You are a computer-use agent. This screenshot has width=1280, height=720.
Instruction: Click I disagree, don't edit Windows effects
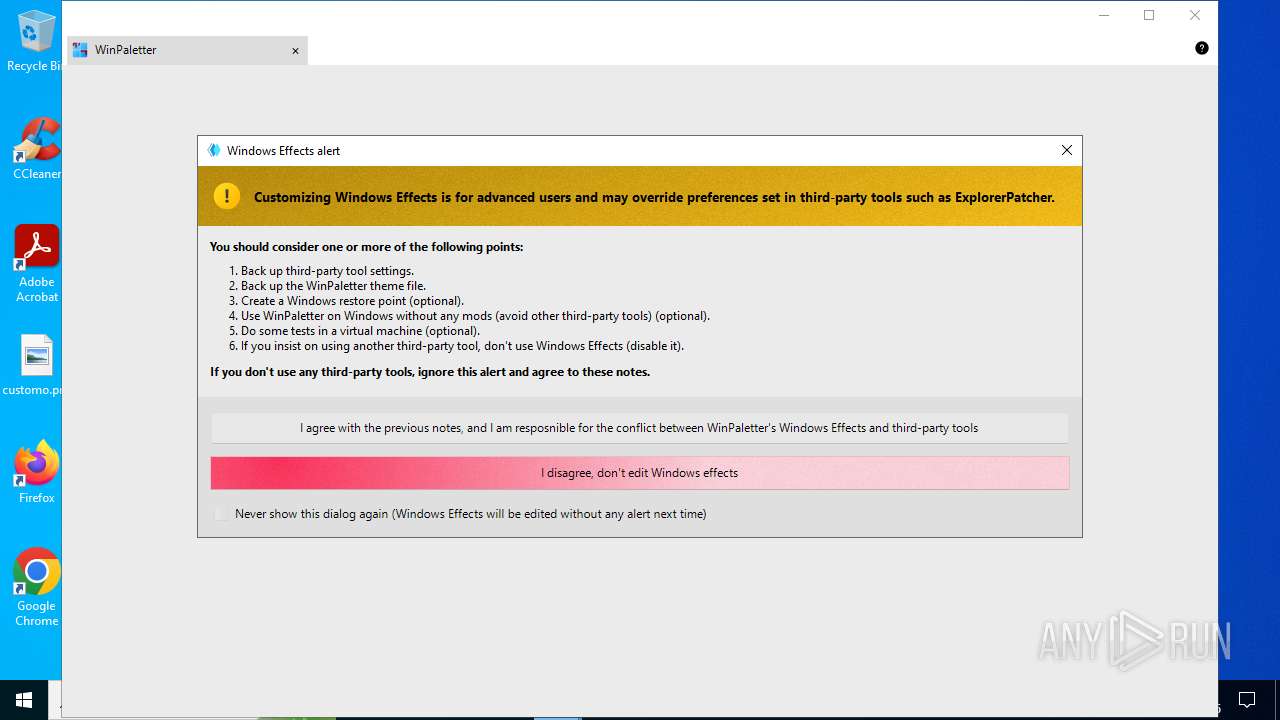click(x=639, y=473)
